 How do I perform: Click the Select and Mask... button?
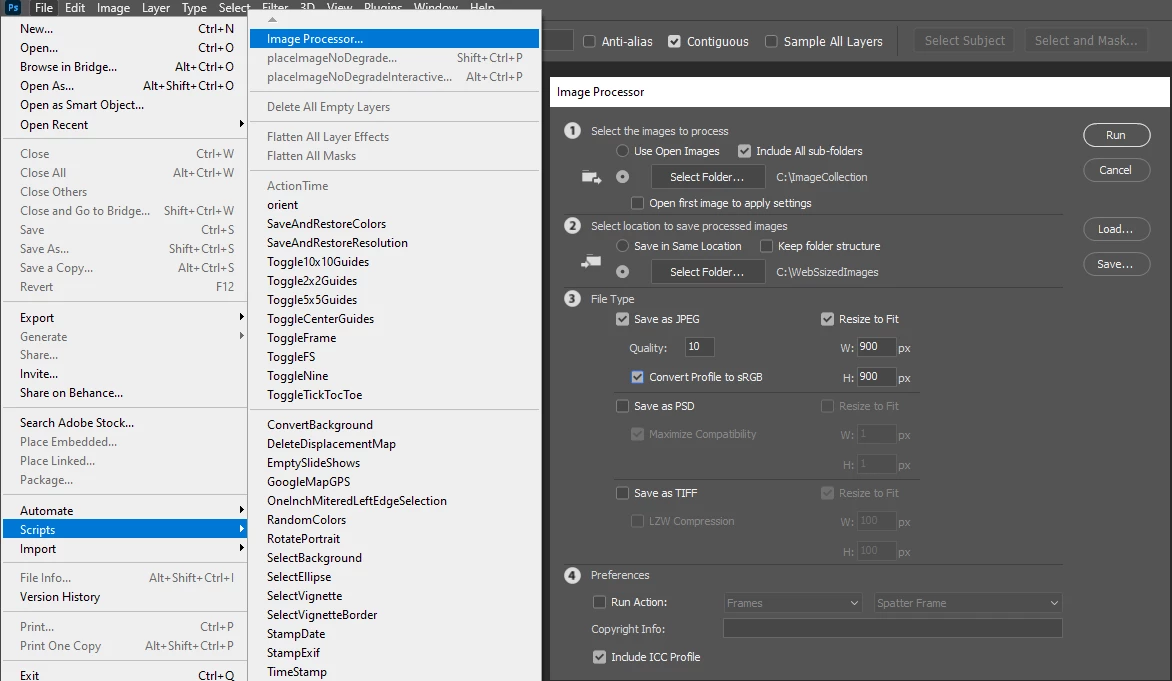[x=1086, y=40]
